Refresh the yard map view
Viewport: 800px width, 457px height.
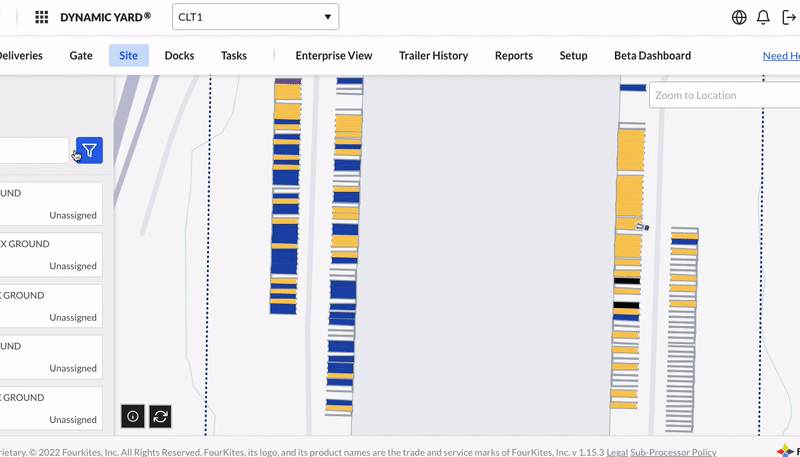[160, 416]
